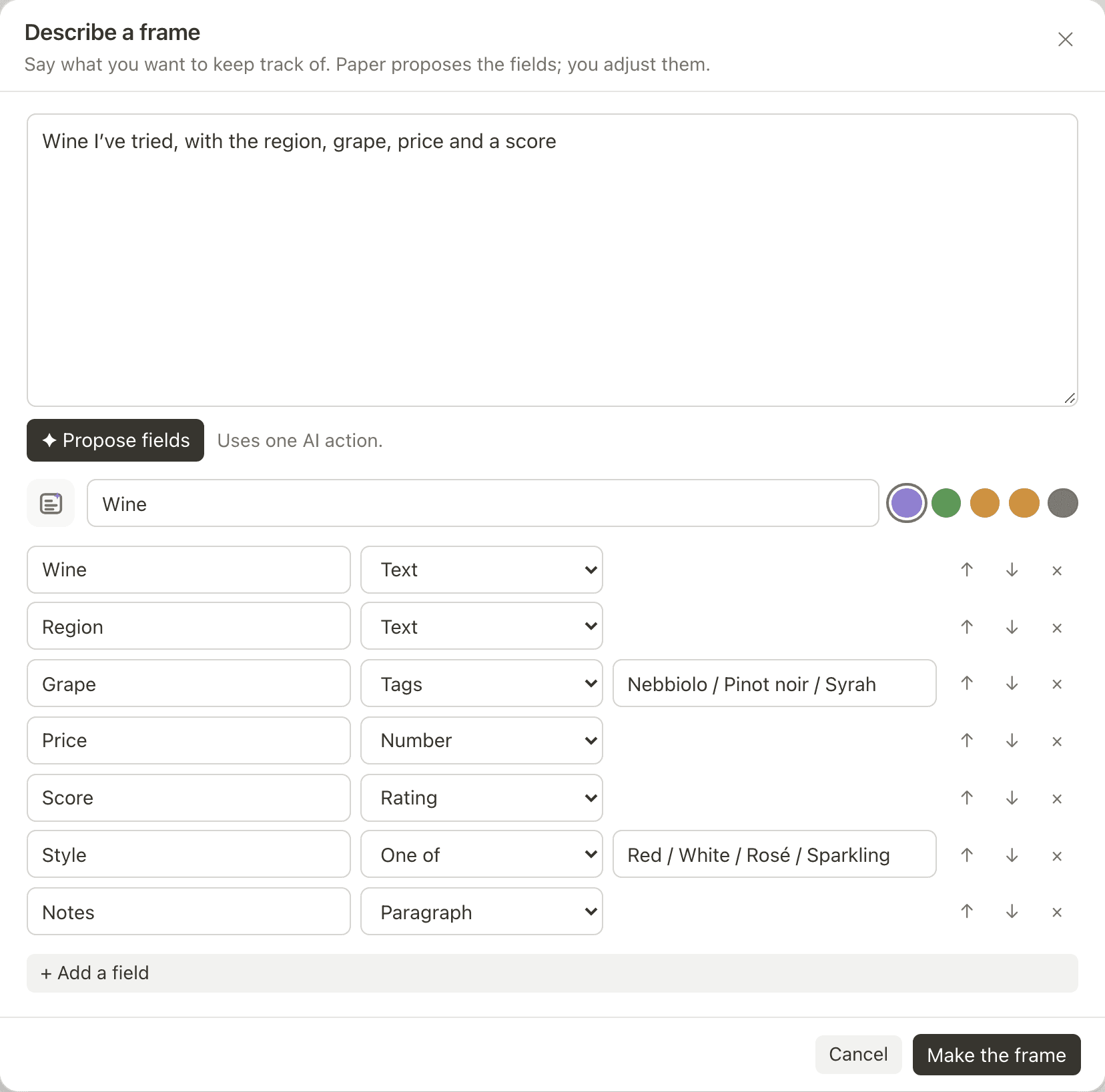
Task: Change Price field type from Number
Action: coord(482,740)
